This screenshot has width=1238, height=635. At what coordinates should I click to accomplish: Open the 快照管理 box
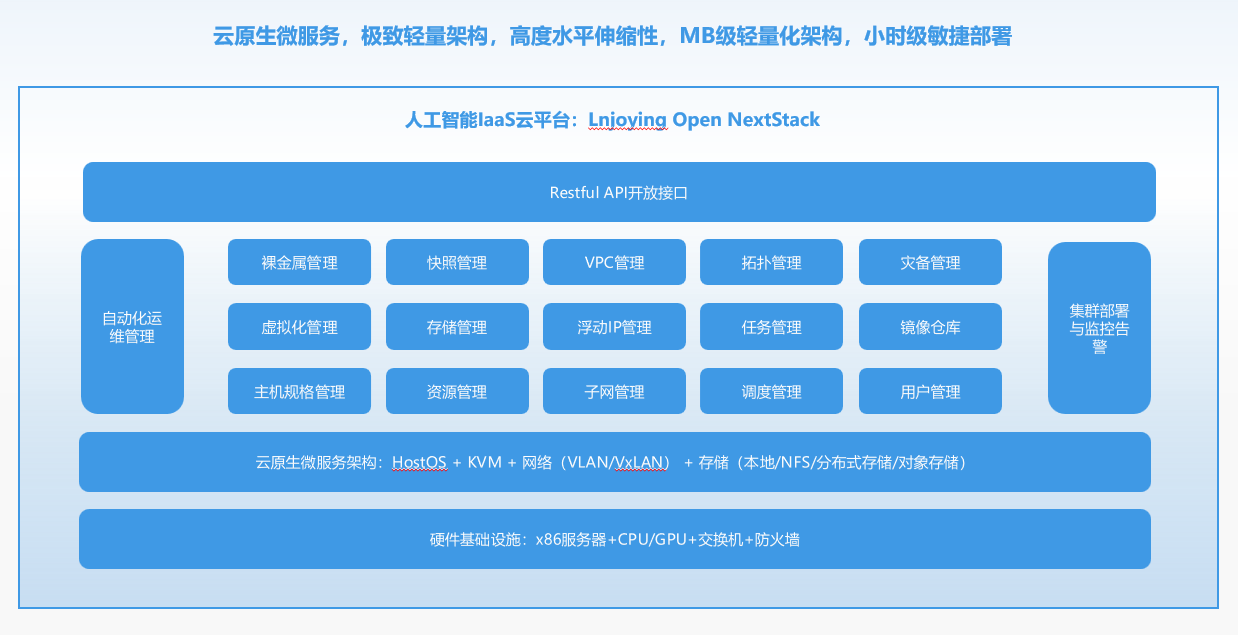point(457,262)
